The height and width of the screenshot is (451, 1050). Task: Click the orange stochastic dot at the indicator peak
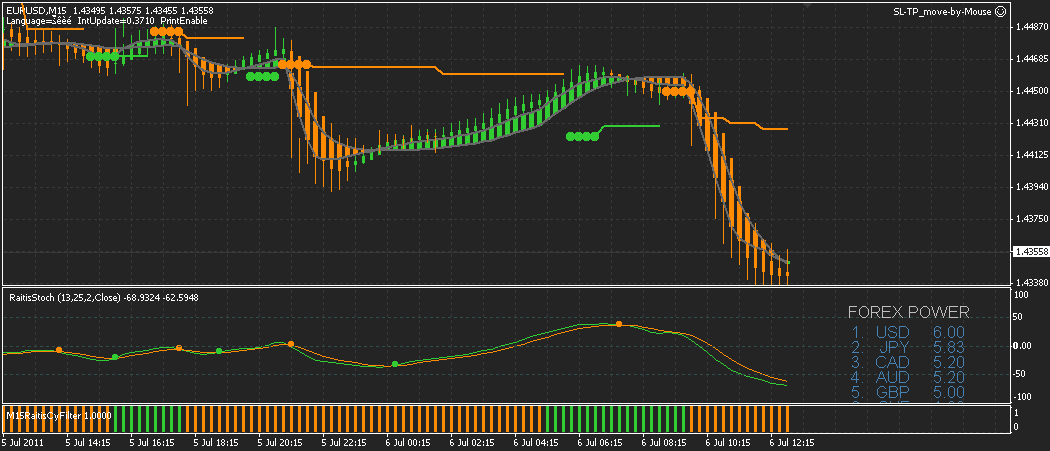coord(619,324)
